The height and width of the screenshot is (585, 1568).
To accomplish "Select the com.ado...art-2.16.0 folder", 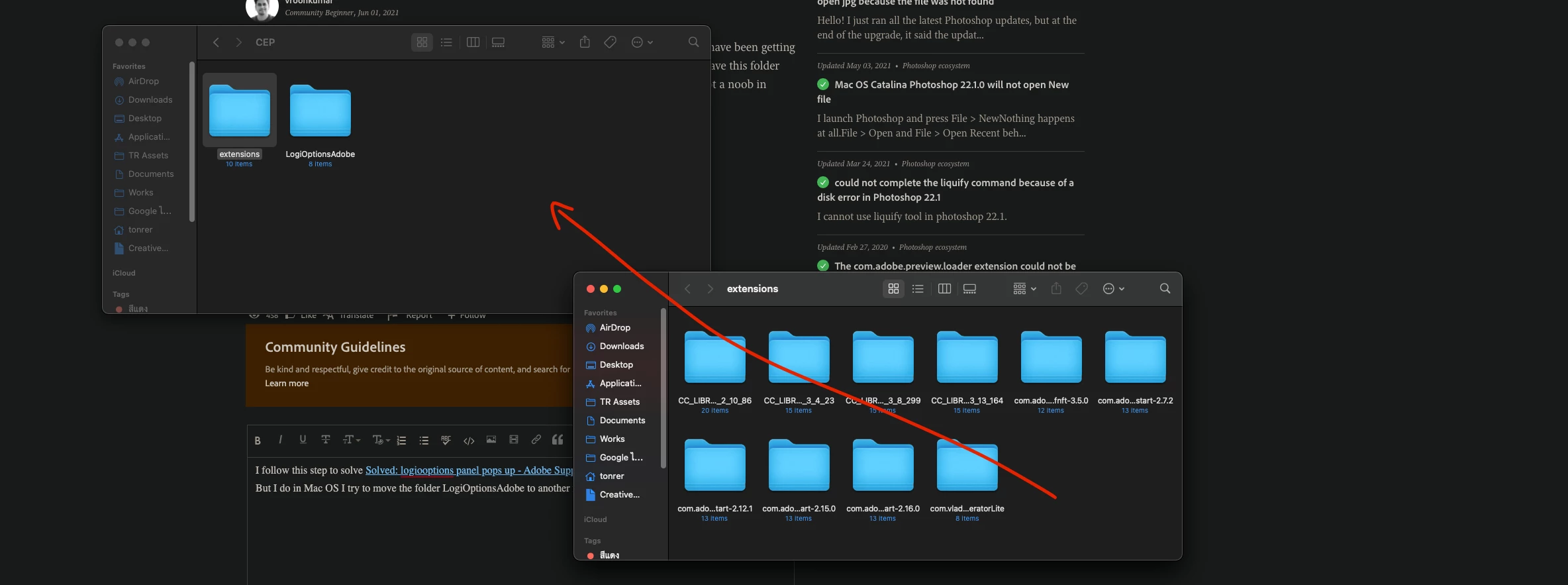I will (x=883, y=480).
